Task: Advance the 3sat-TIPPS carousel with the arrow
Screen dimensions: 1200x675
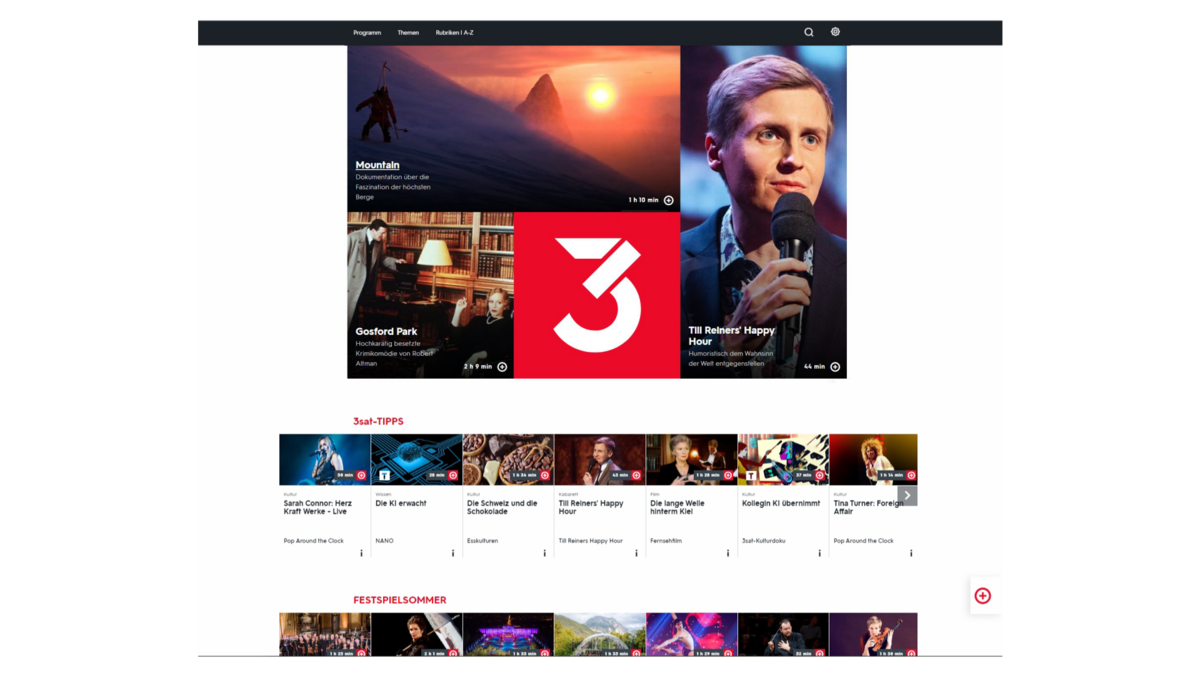Action: [x=907, y=494]
